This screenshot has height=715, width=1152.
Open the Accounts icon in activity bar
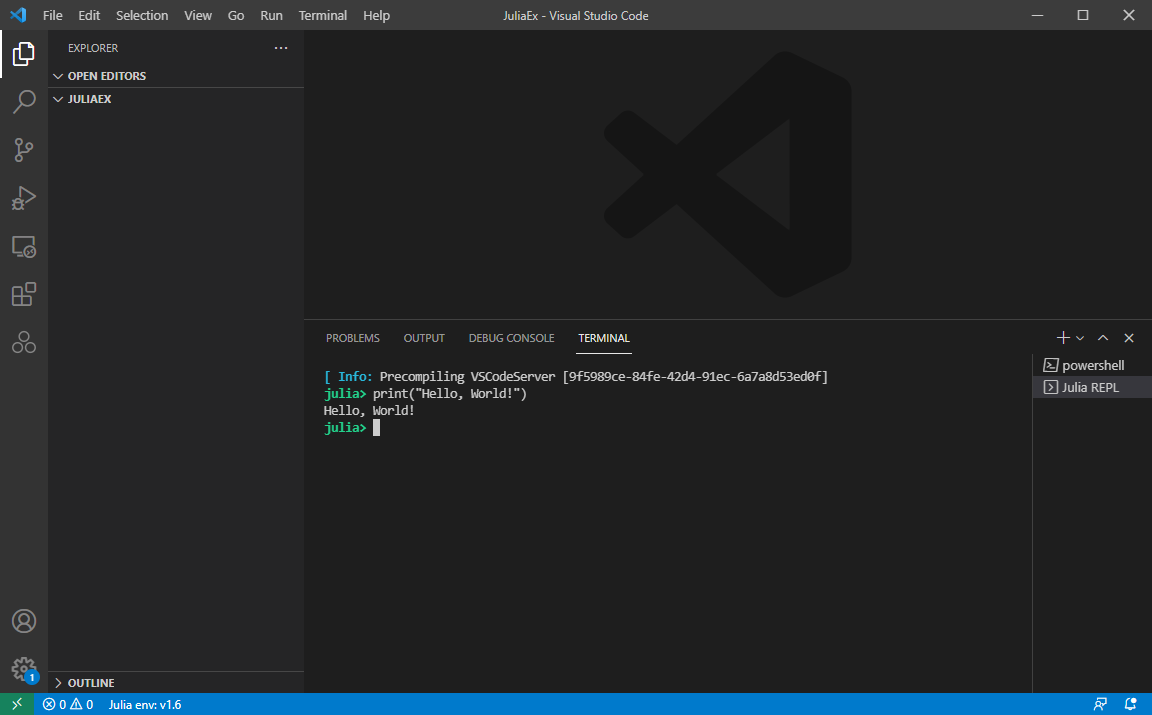tap(24, 622)
